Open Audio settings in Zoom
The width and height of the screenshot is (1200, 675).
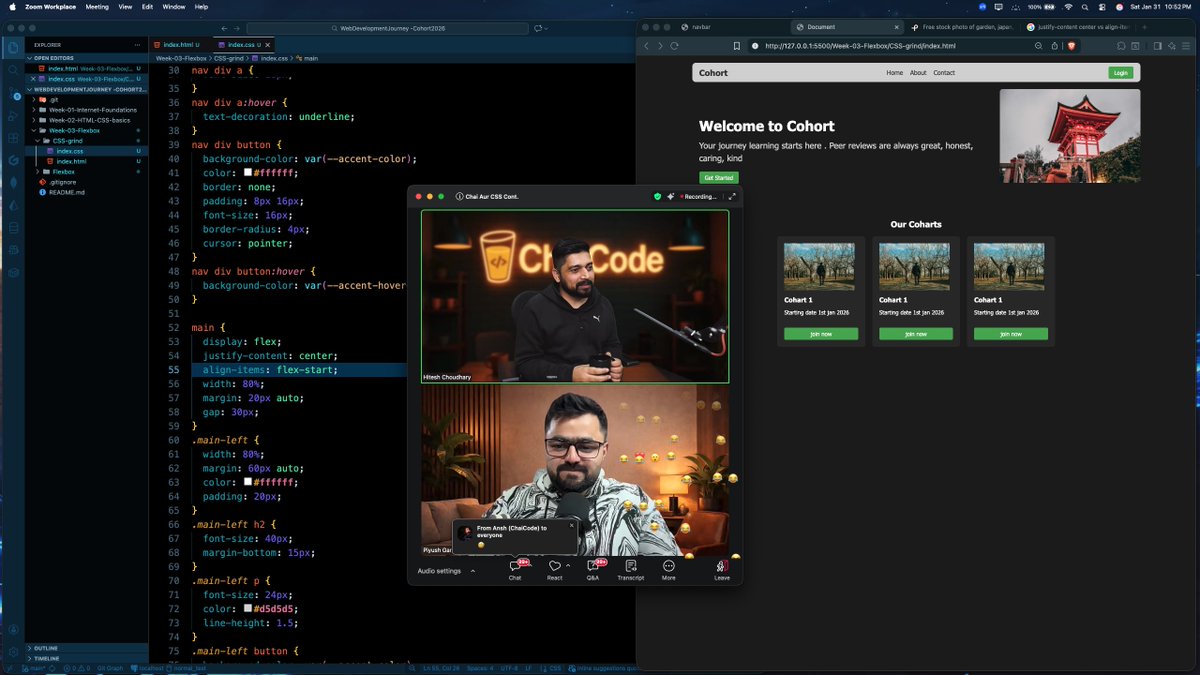[440, 571]
